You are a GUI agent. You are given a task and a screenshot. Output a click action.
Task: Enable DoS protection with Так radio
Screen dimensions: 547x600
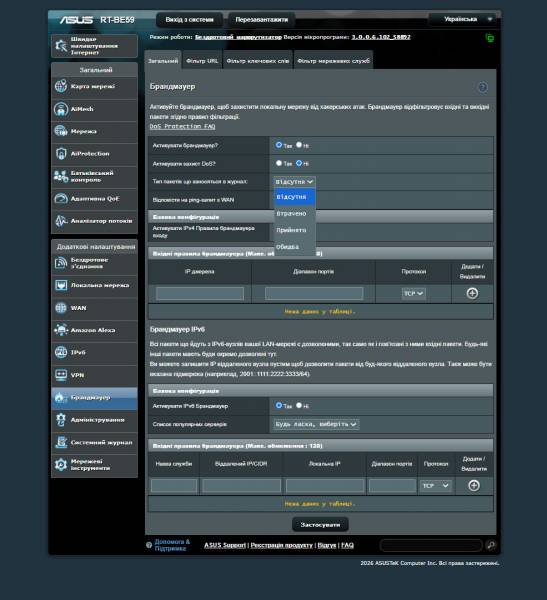(x=279, y=163)
